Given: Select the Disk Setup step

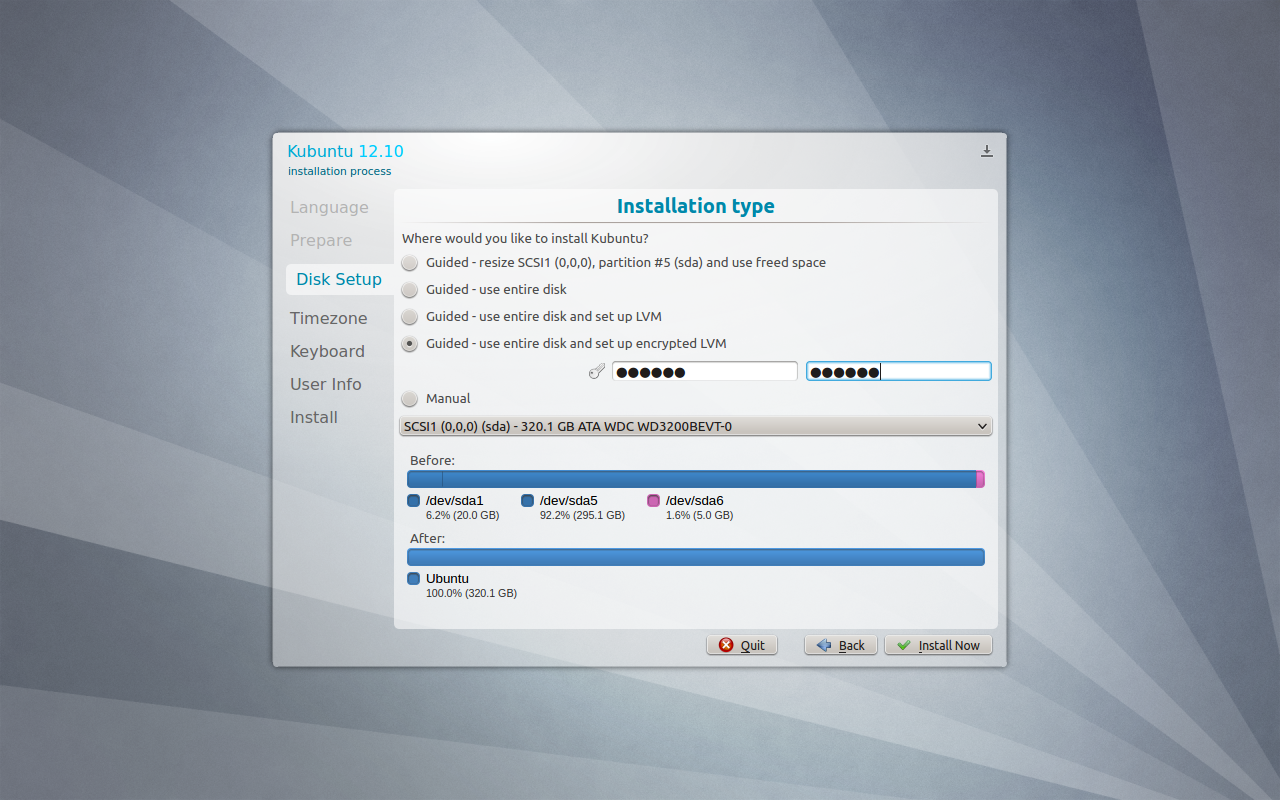Looking at the screenshot, I should [x=339, y=279].
